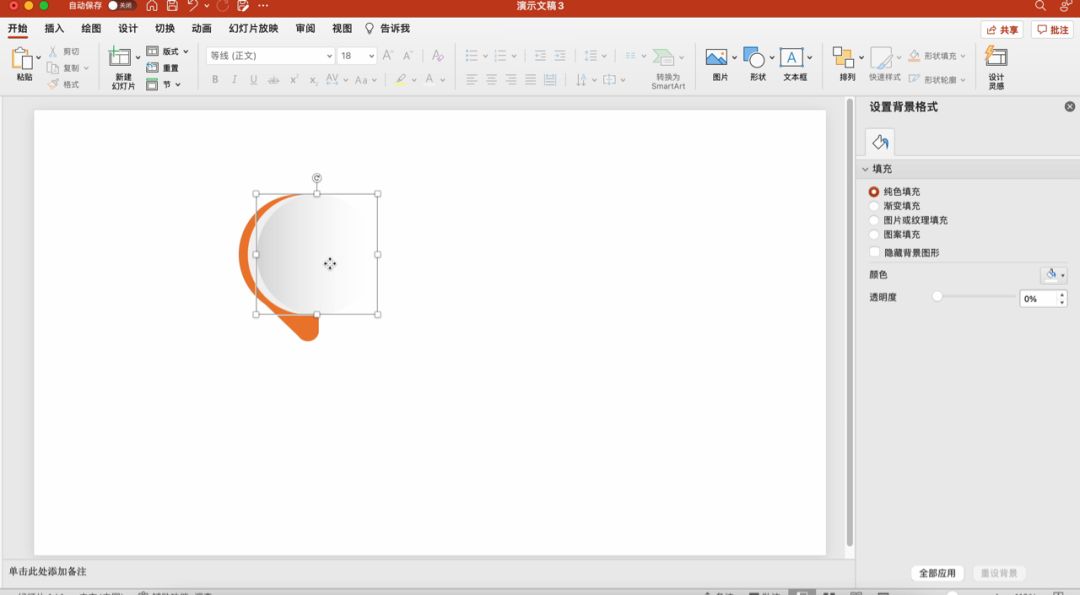1080x595 pixels.
Task: Select Picture or texture fill (图片或纹理填充)
Action: click(873, 220)
